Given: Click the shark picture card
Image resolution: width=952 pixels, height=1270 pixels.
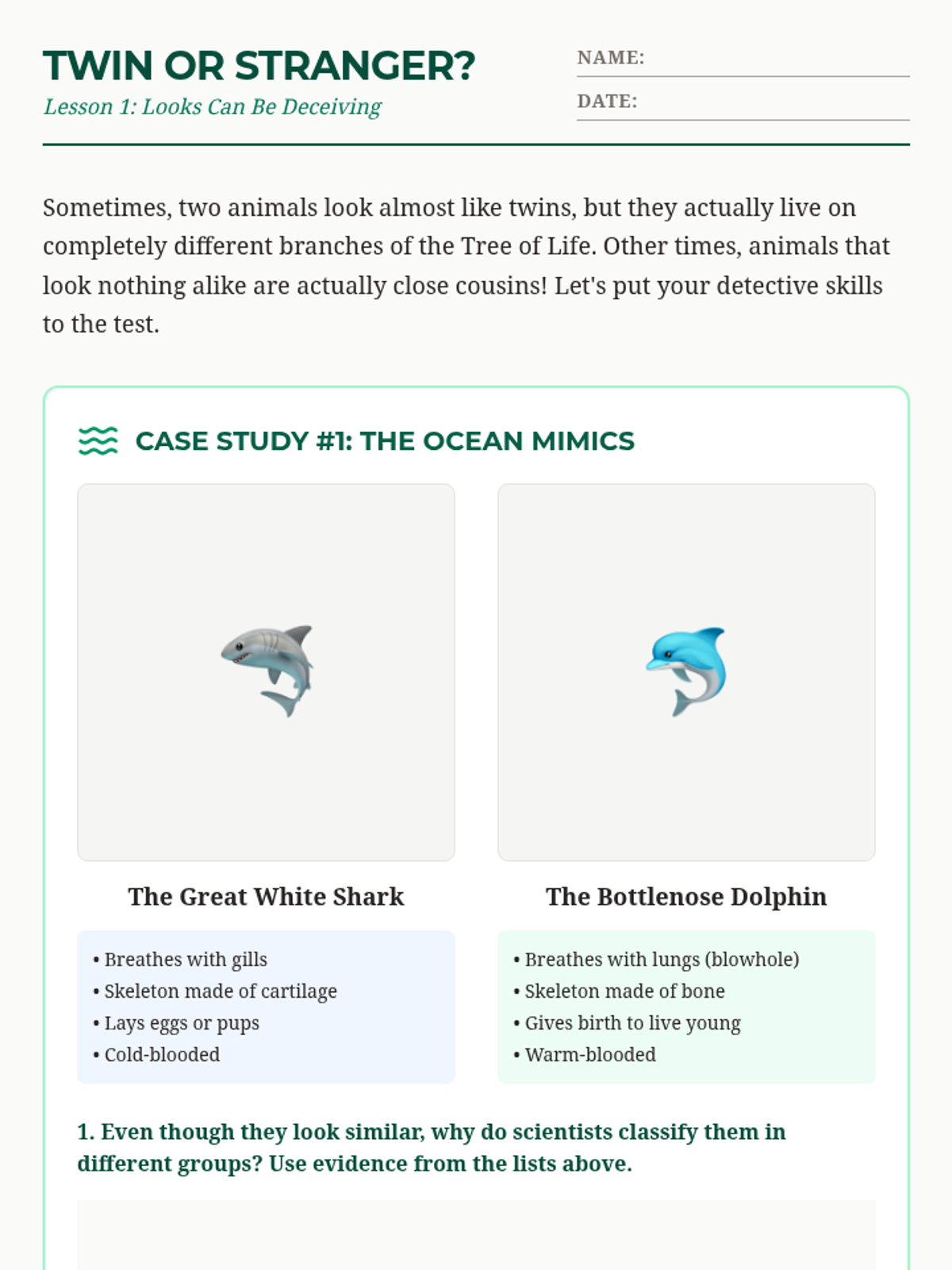Looking at the screenshot, I should [x=267, y=672].
